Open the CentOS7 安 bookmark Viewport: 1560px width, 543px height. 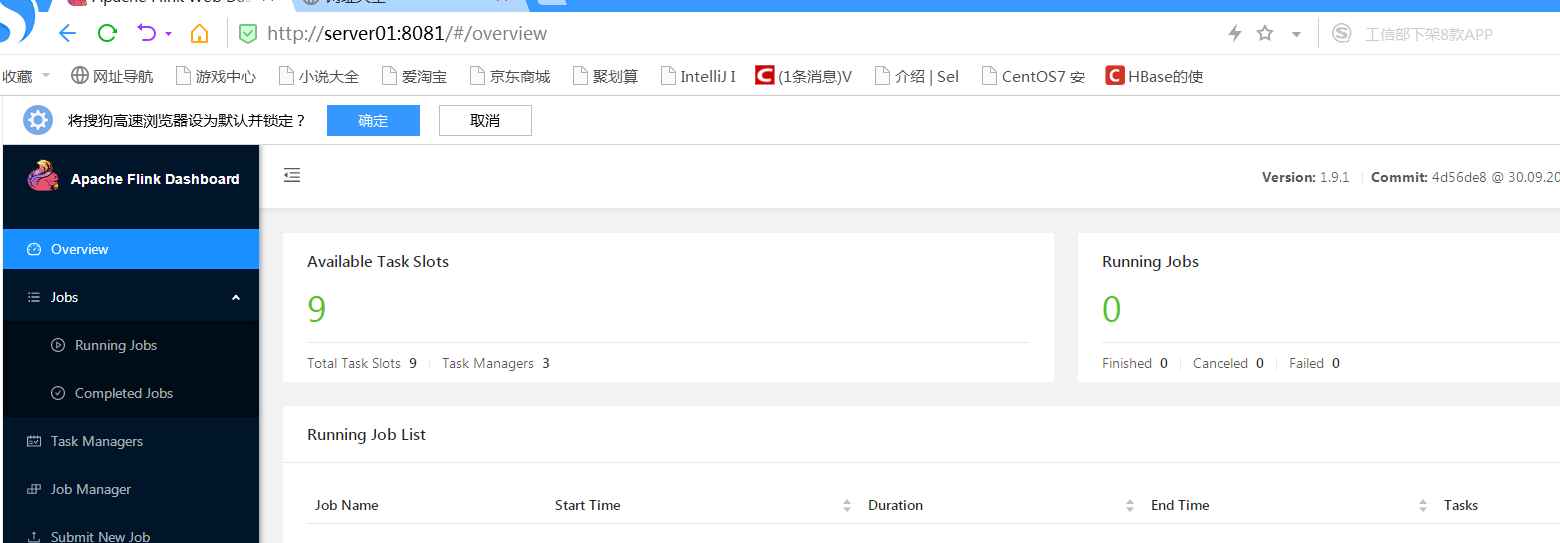coord(1033,76)
